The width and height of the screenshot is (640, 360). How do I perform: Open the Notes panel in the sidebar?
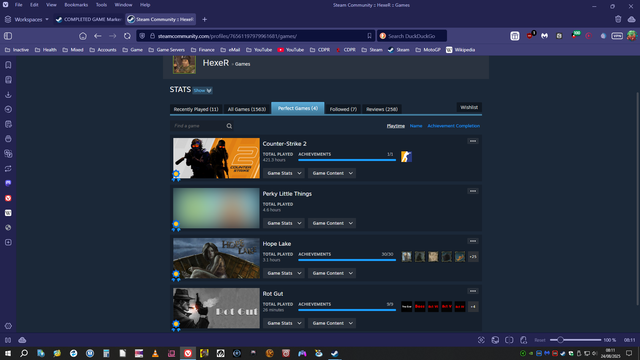click(8, 124)
